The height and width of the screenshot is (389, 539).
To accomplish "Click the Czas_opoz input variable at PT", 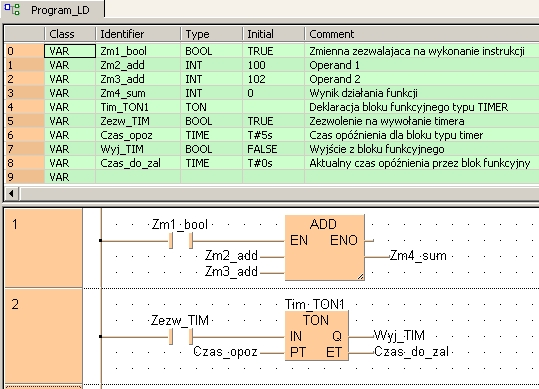I will [x=225, y=352].
